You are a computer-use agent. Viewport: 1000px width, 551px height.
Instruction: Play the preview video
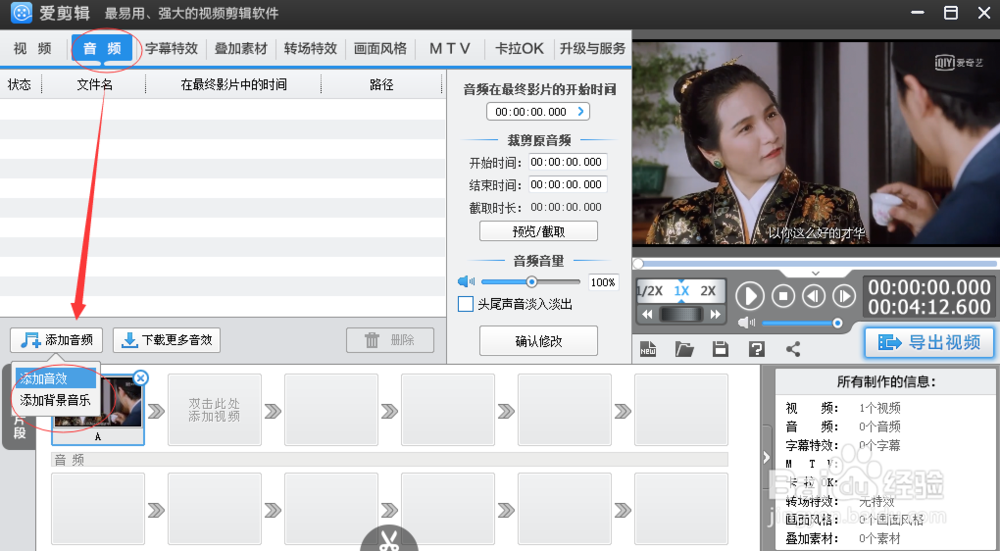tap(749, 297)
